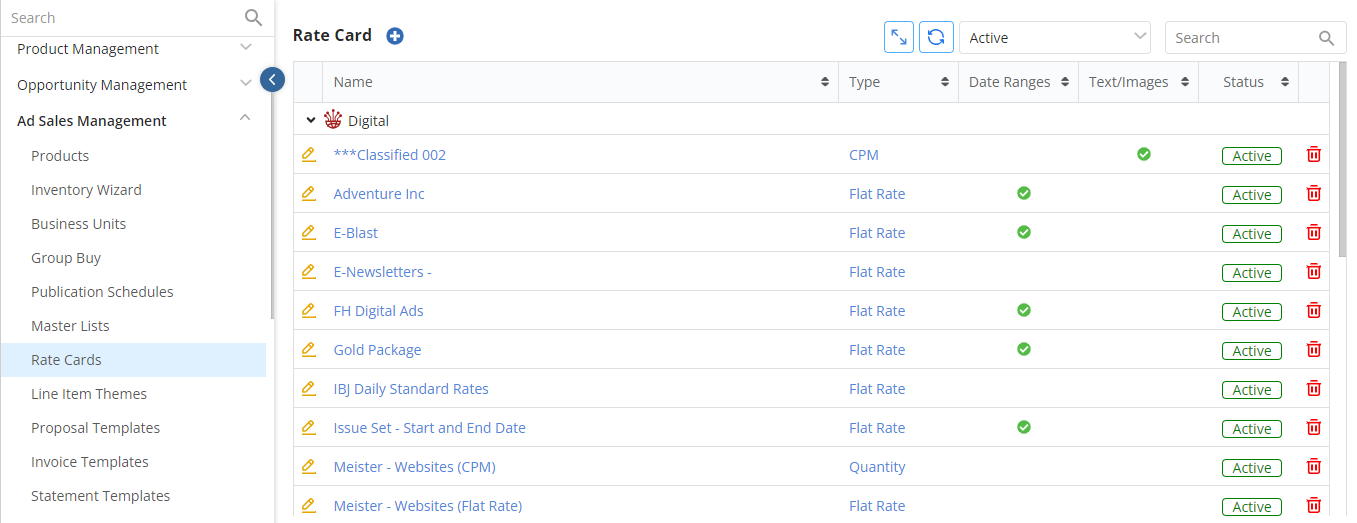Image resolution: width=1357 pixels, height=523 pixels.
Task: Add a new rate card with plus icon
Action: point(395,36)
